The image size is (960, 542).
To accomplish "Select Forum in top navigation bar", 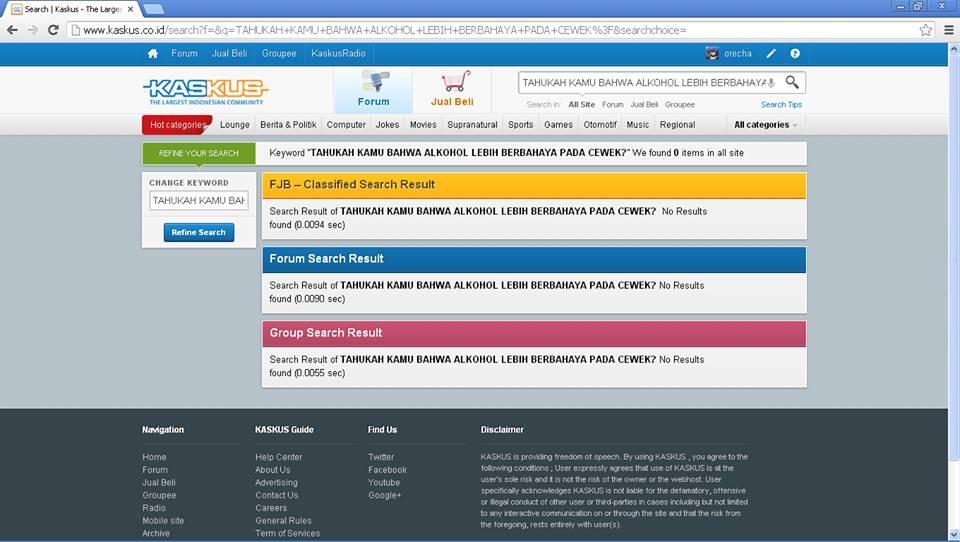I will 184,53.
